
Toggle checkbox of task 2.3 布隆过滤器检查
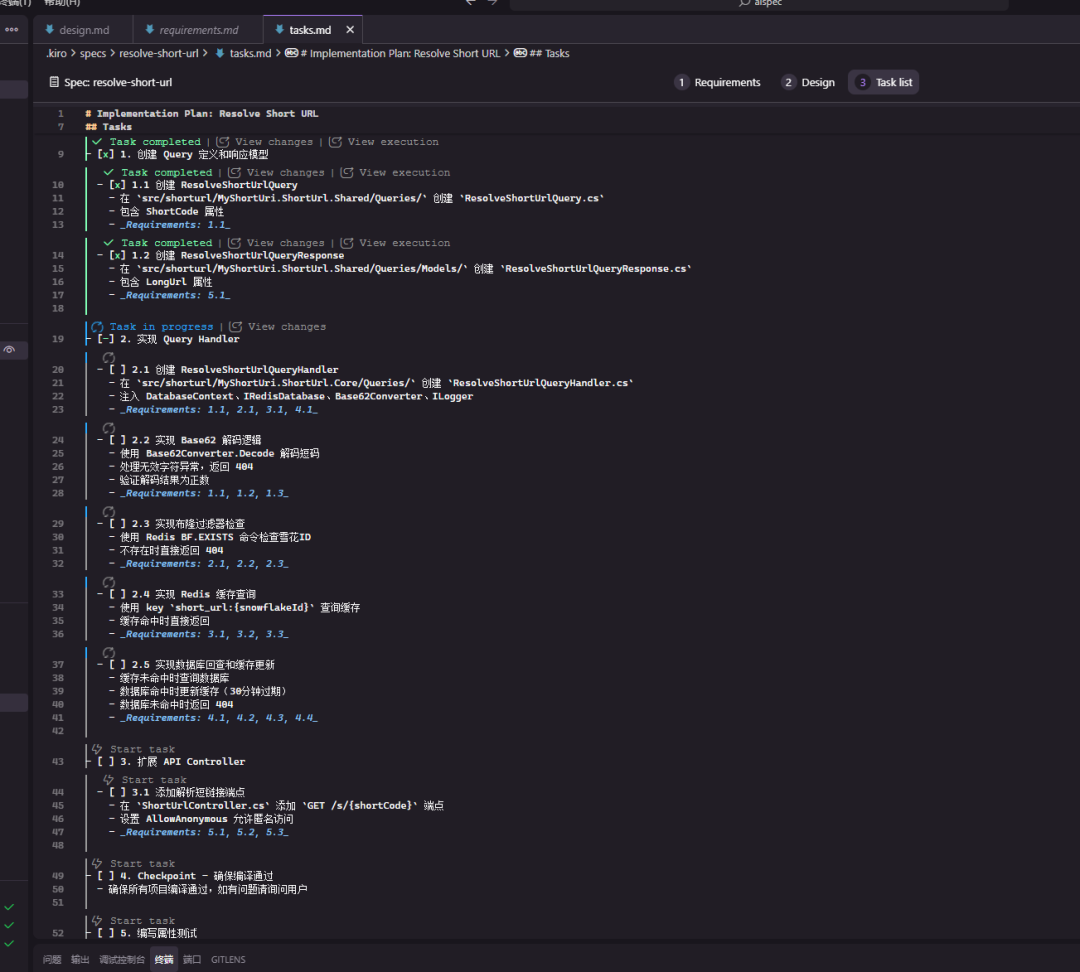click(117, 524)
